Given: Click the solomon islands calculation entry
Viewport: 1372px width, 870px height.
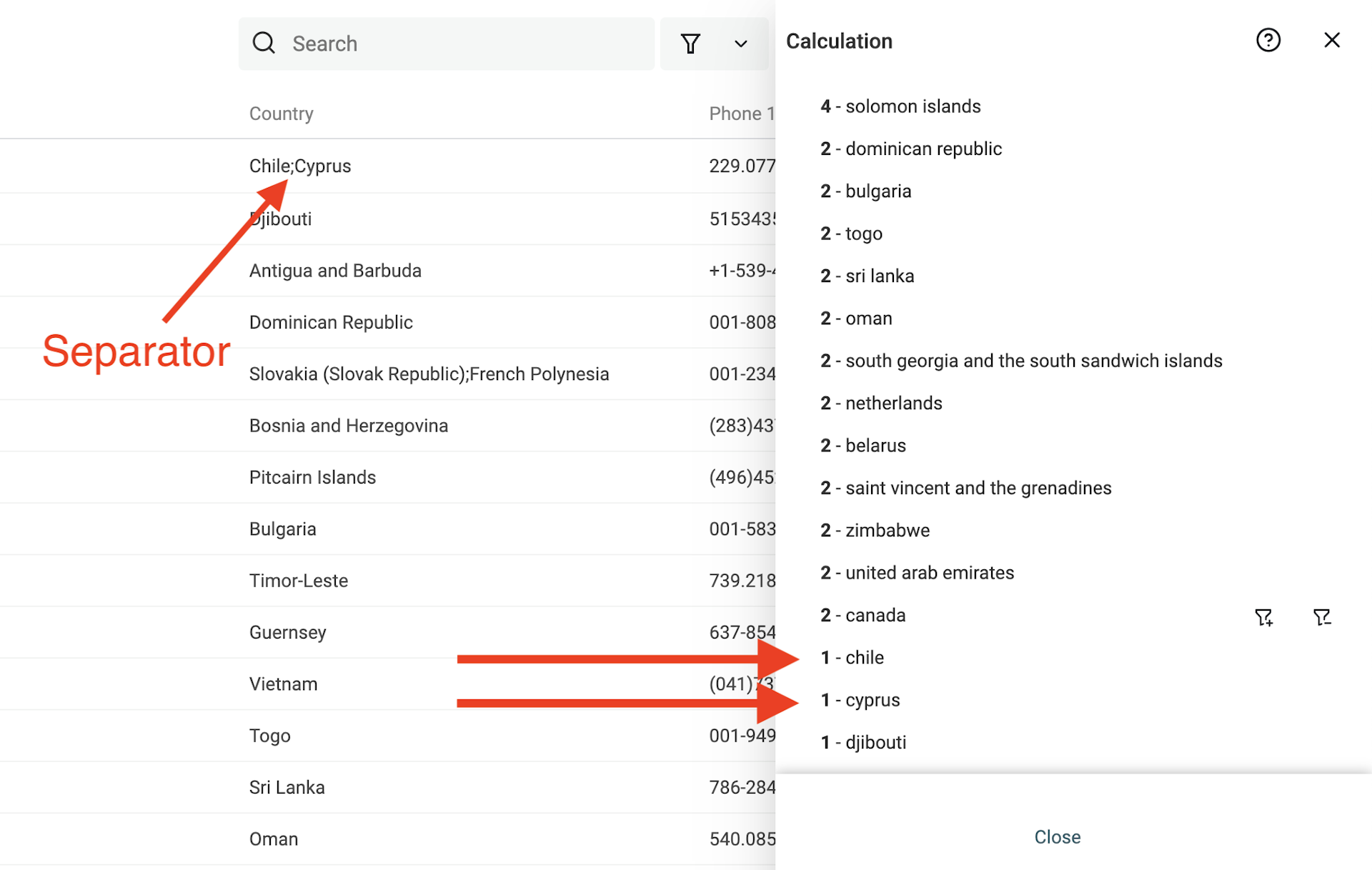Looking at the screenshot, I should 900,106.
